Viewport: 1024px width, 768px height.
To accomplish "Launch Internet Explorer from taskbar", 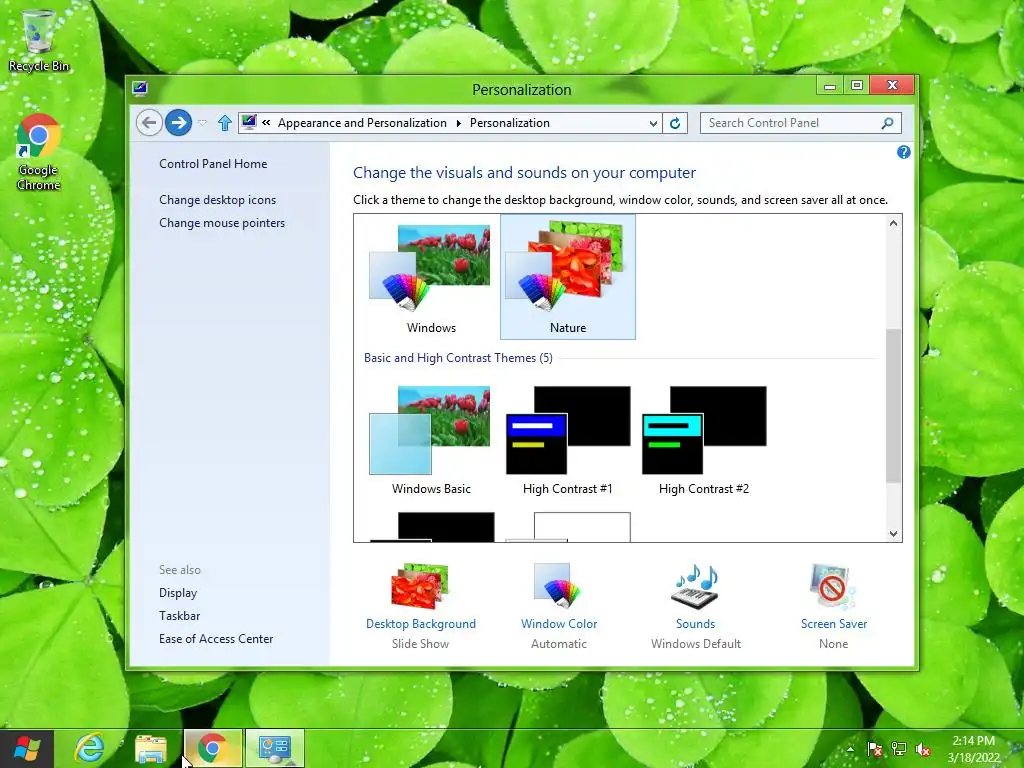I will (89, 748).
